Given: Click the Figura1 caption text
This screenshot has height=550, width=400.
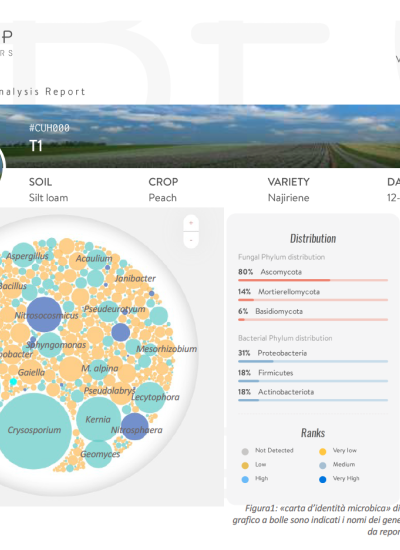Looking at the screenshot, I should (x=316, y=520).
